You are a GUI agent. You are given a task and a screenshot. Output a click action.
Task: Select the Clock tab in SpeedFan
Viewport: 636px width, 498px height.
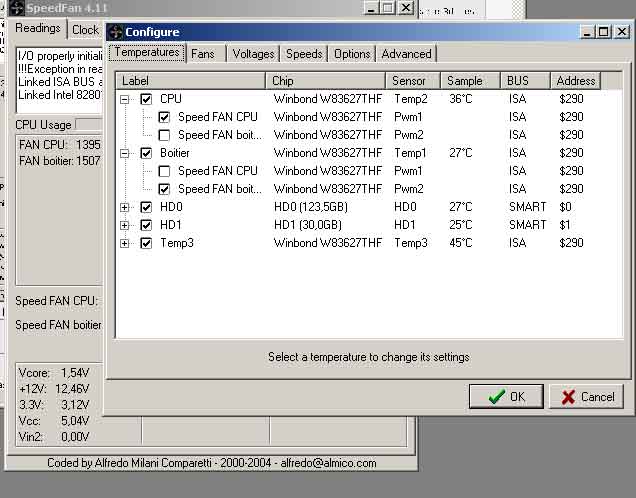coord(86,30)
